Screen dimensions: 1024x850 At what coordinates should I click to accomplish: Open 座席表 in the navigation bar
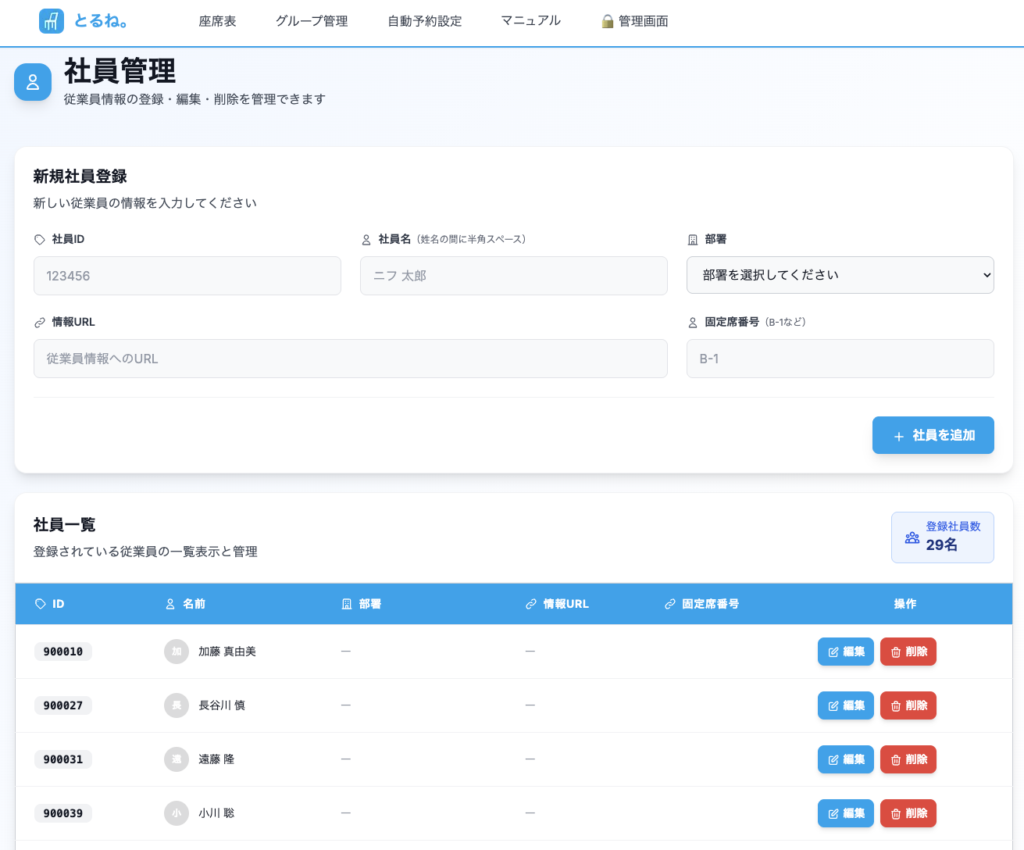coord(217,21)
